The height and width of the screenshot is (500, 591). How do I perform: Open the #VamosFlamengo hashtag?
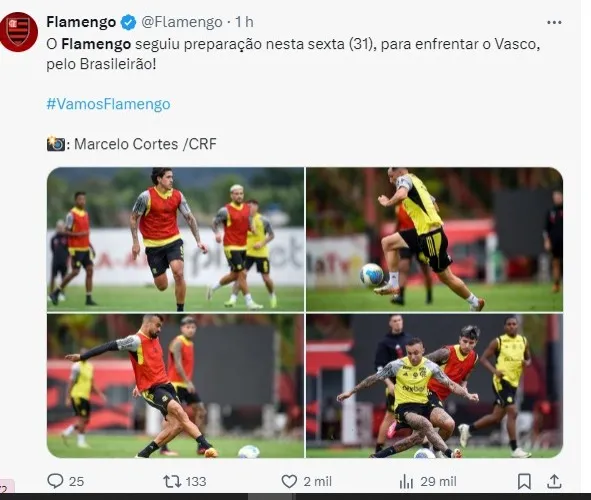click(x=108, y=104)
